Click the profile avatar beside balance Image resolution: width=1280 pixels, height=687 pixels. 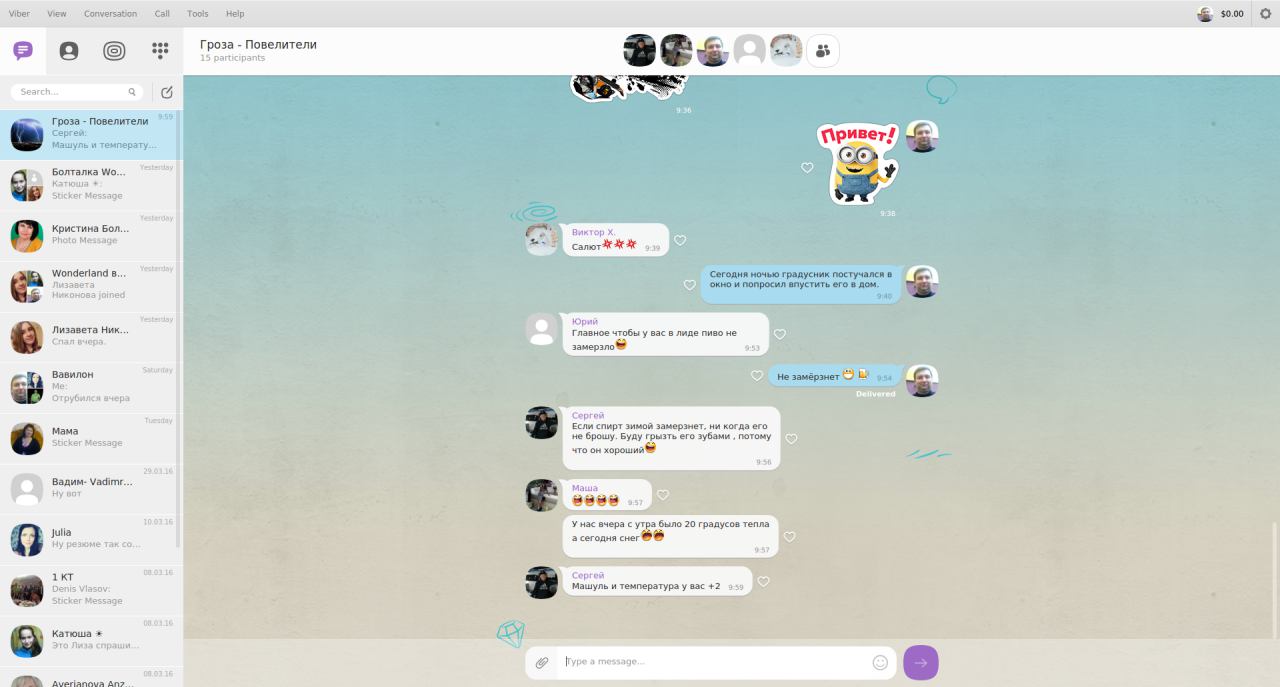click(1205, 14)
